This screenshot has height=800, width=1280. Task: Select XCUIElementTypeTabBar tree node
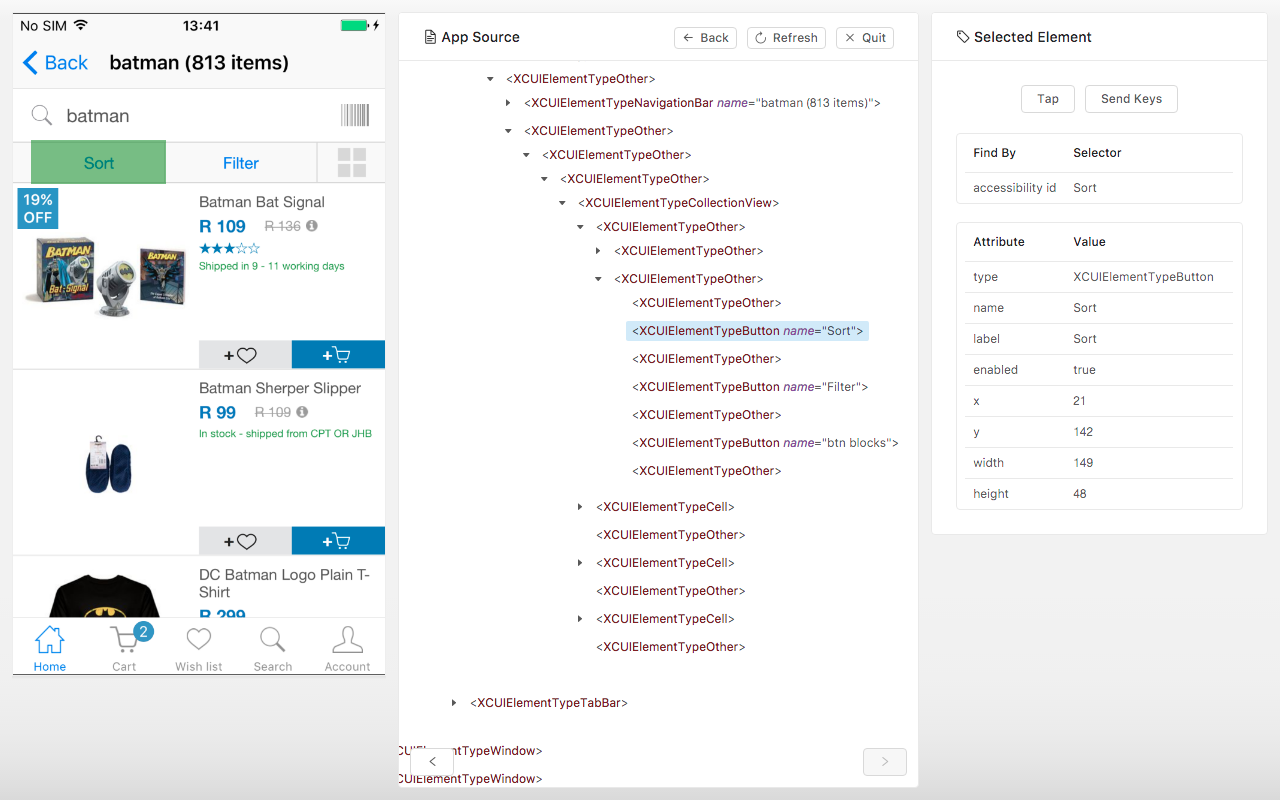tap(549, 703)
